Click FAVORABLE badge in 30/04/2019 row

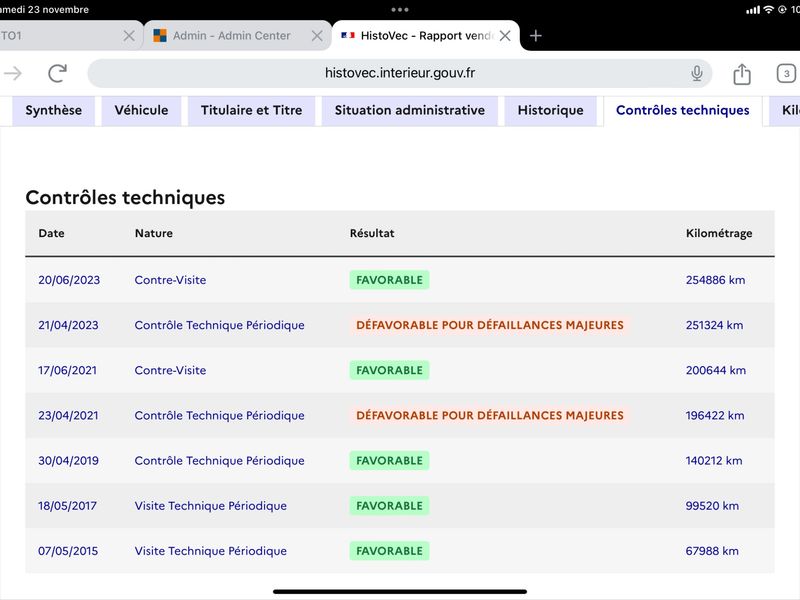pos(389,461)
